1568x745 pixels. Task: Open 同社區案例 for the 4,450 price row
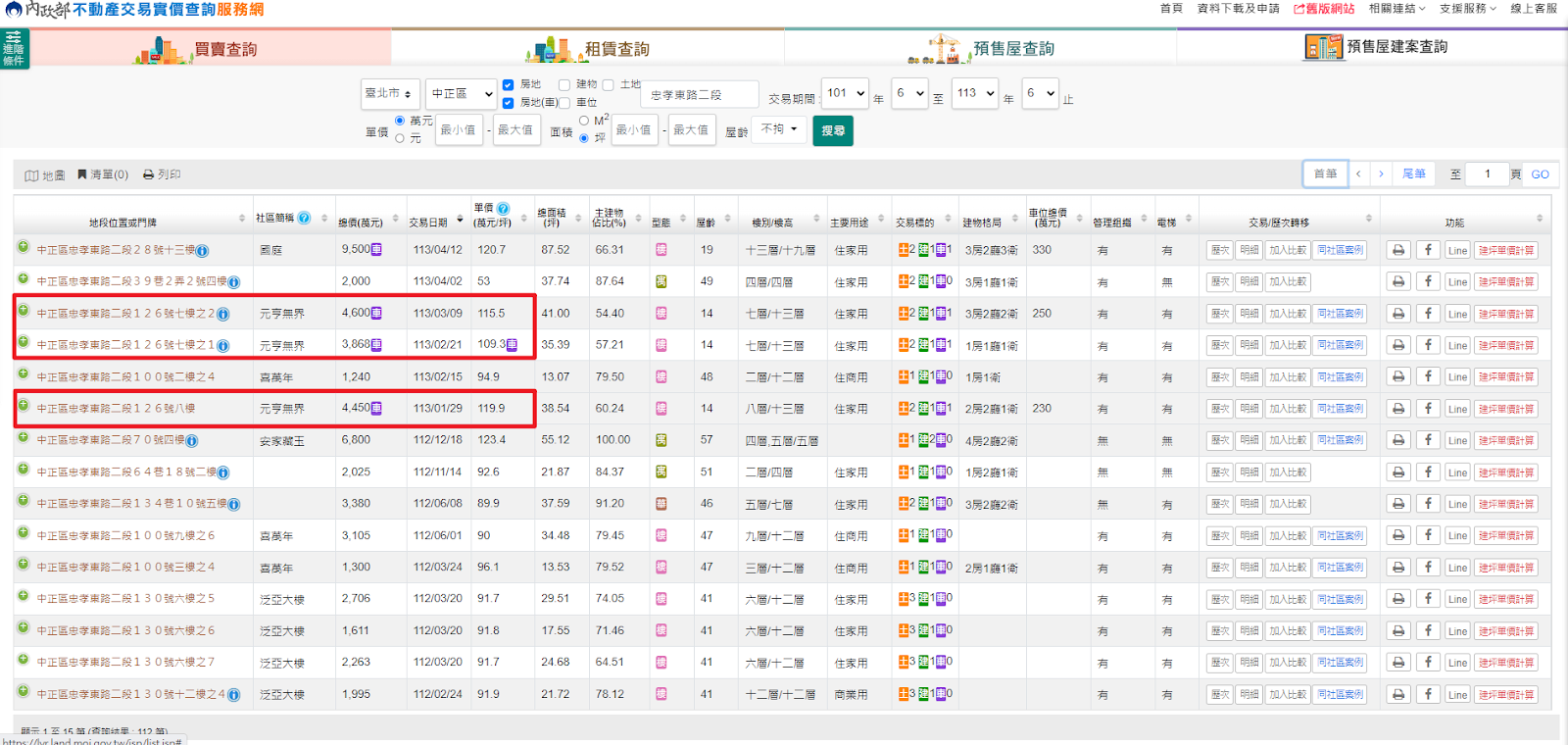pos(1341,409)
